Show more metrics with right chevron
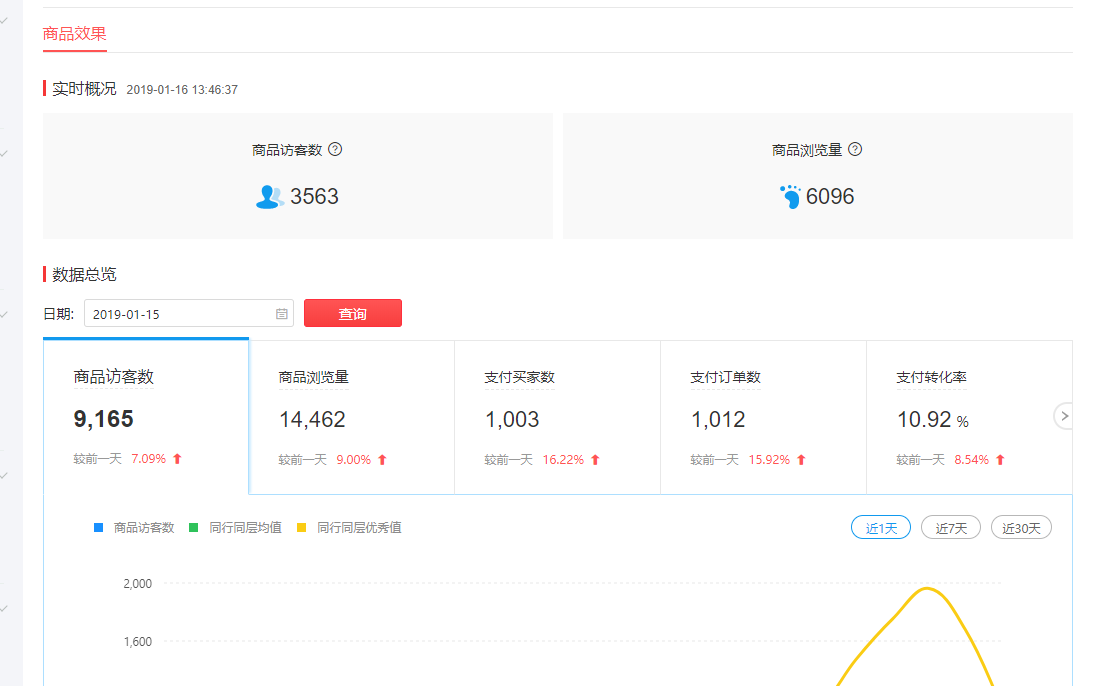The width and height of the screenshot is (1117, 686). click(x=1064, y=416)
